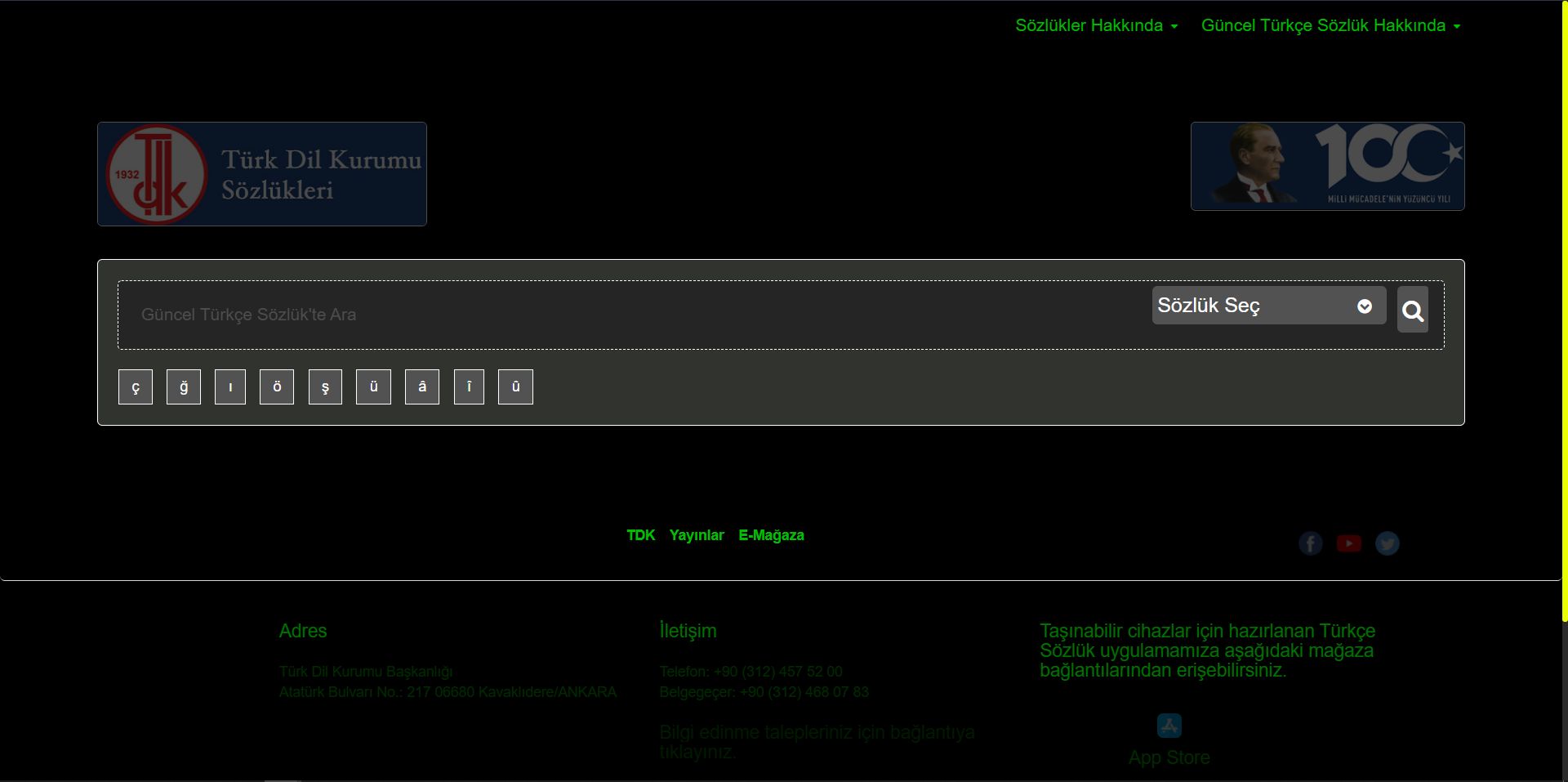Image resolution: width=1568 pixels, height=782 pixels.
Task: Insert the letter ü
Action: point(373,387)
